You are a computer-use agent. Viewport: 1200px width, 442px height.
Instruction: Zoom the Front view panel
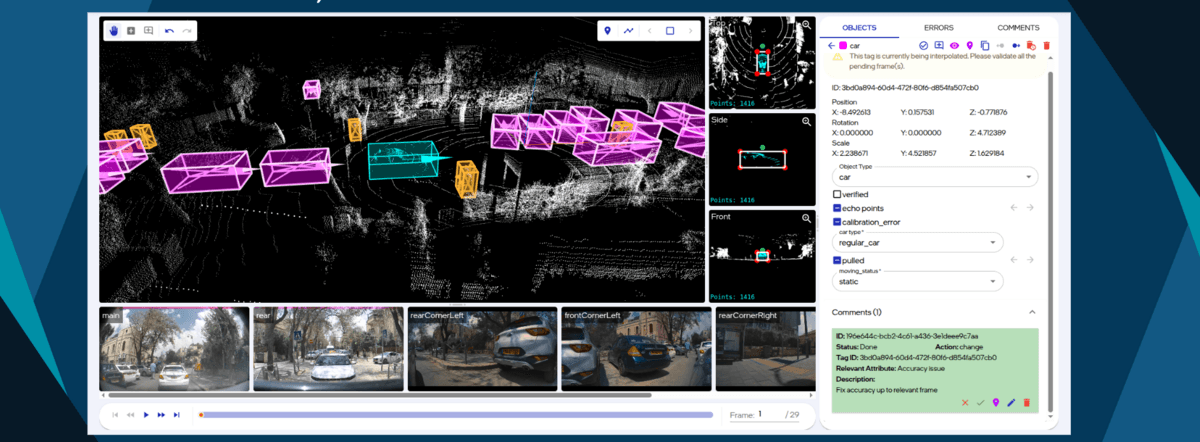[x=806, y=218]
